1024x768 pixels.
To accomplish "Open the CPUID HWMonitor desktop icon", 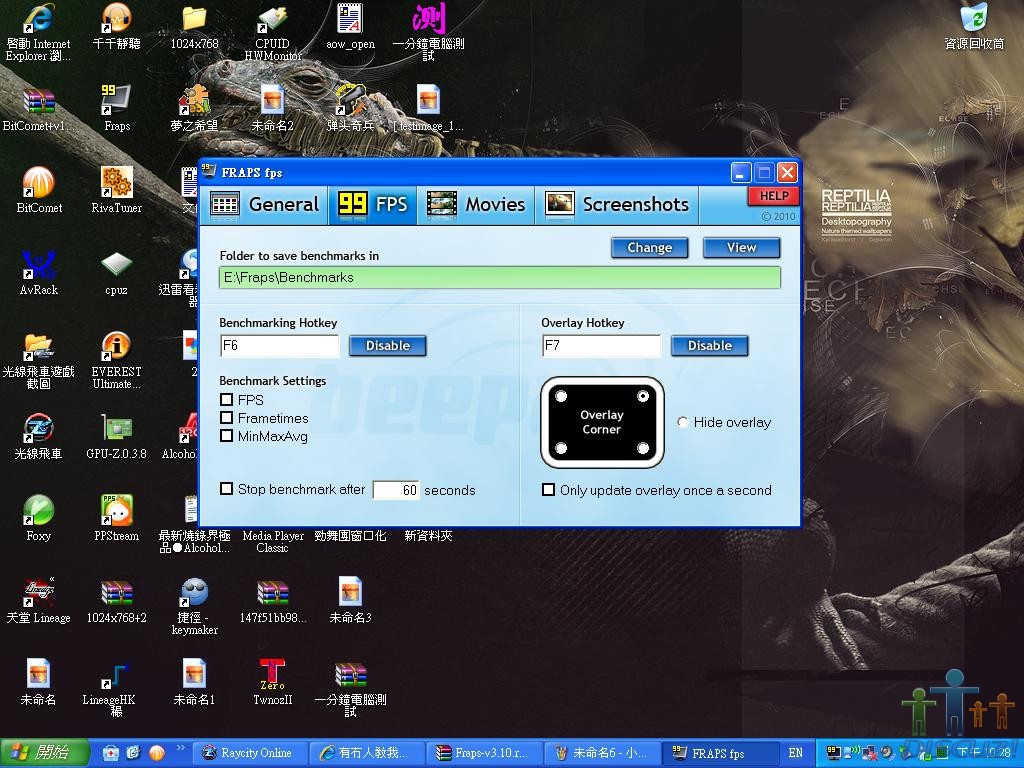I will [x=272, y=20].
